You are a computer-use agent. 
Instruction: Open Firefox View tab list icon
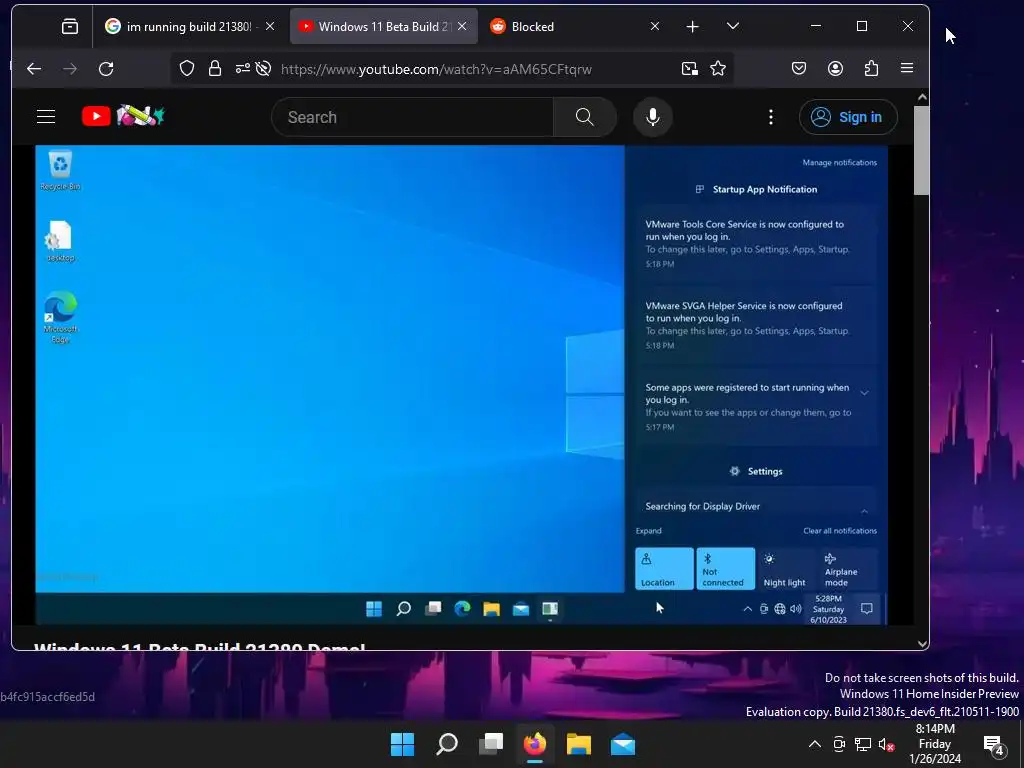[69, 26]
